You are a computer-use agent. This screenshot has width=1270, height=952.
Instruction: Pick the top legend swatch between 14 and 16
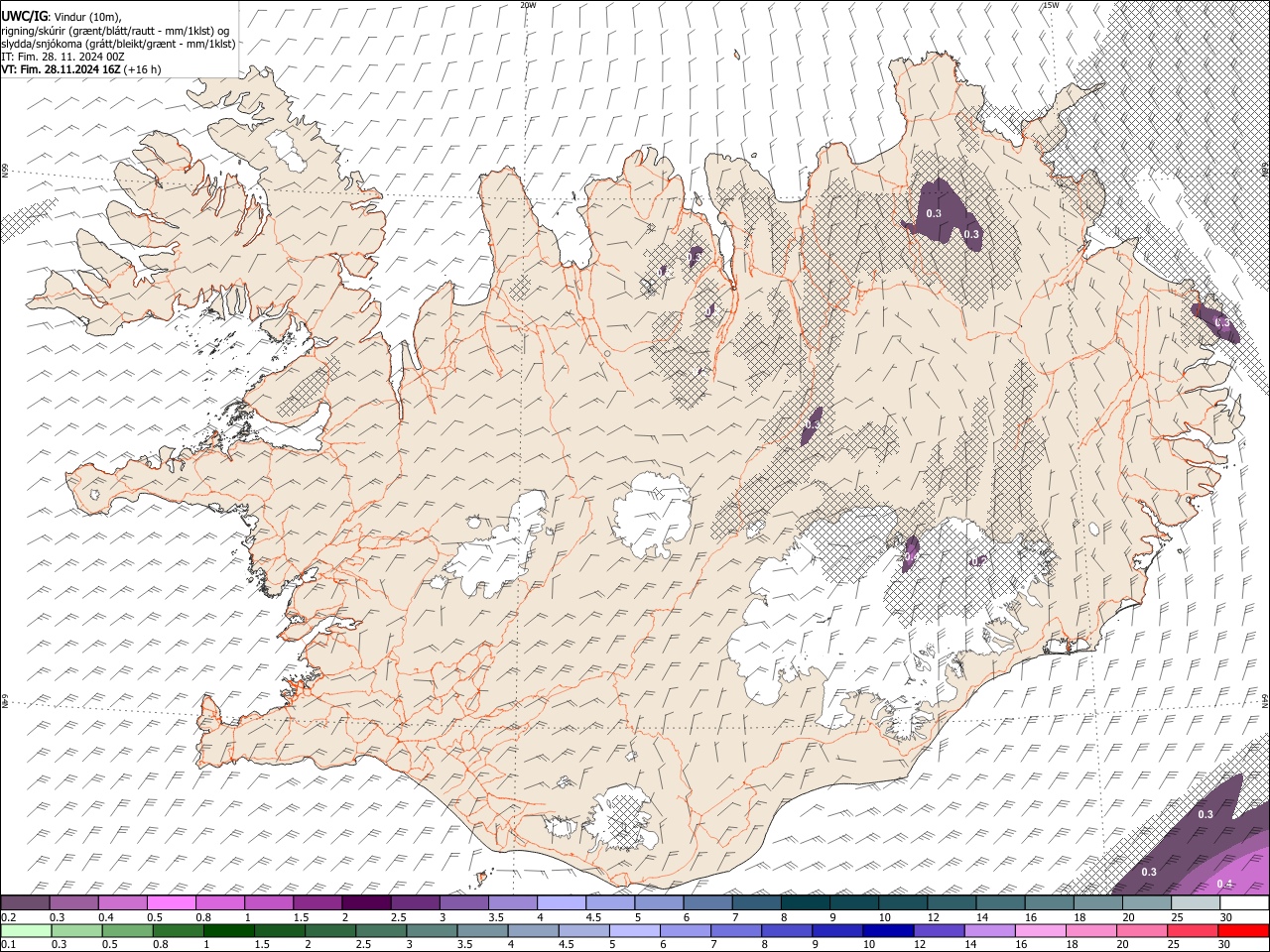coord(999,903)
